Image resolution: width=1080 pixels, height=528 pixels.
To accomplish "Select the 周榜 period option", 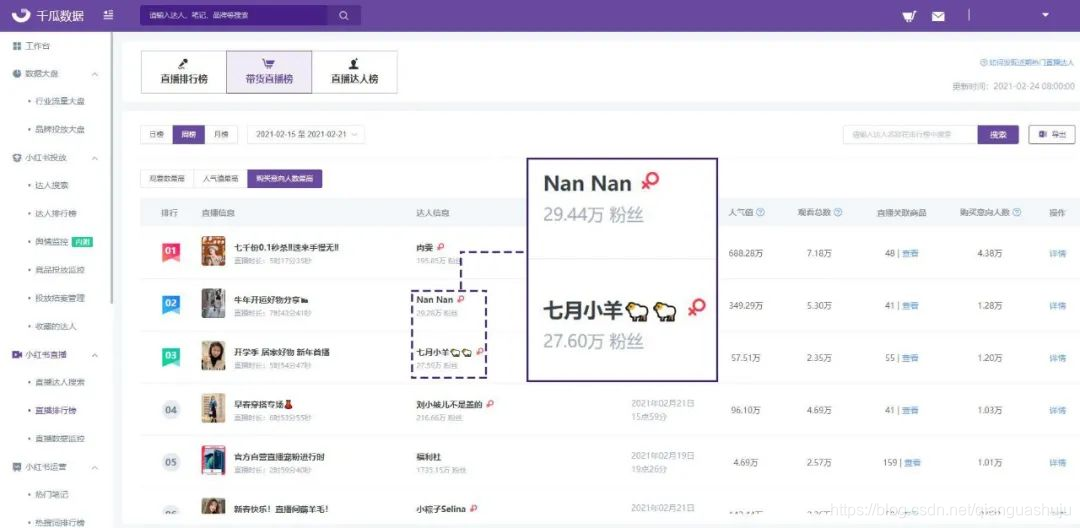I will click(189, 134).
